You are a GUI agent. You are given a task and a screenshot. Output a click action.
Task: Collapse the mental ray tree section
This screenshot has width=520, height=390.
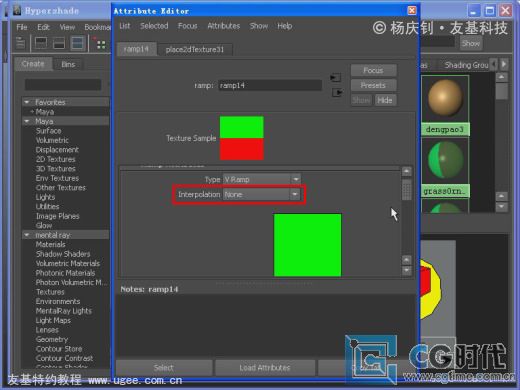(27, 235)
